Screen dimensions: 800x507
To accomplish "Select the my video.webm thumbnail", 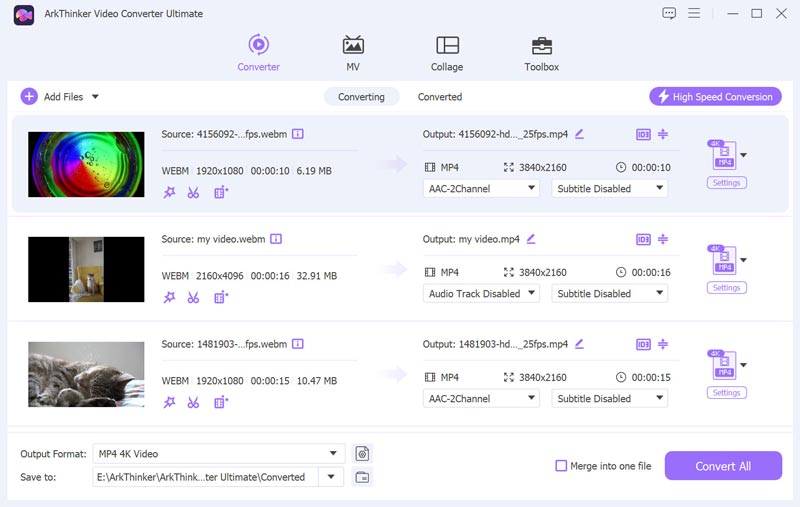I will coord(86,269).
